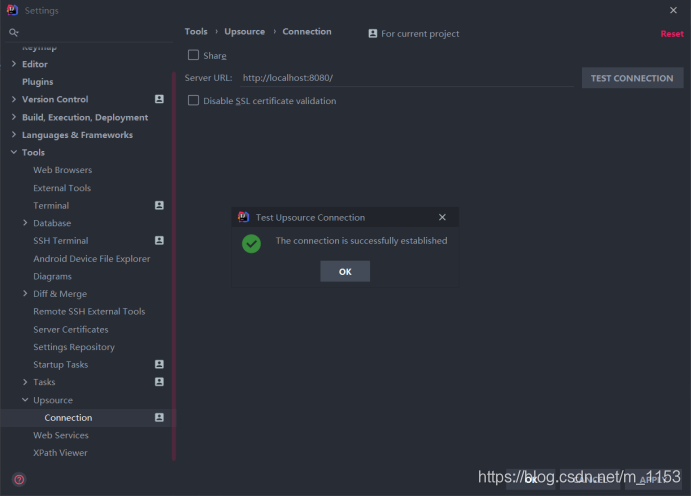Open the Plugins settings page
This screenshot has width=691, height=496.
(37, 82)
